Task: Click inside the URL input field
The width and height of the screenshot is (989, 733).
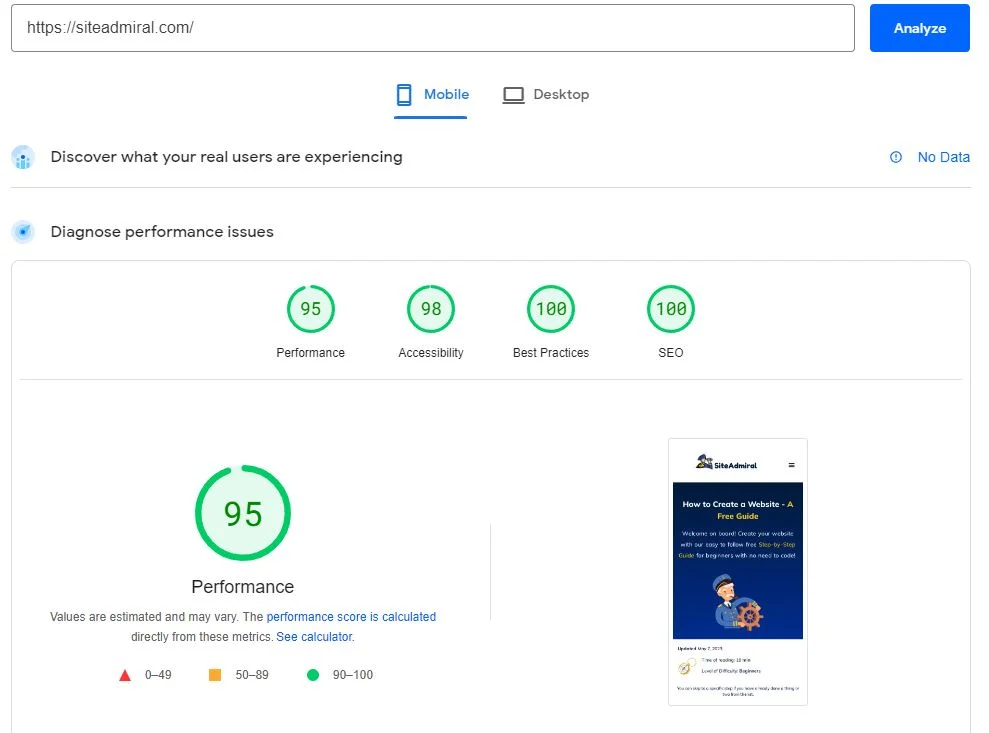Action: (430, 28)
